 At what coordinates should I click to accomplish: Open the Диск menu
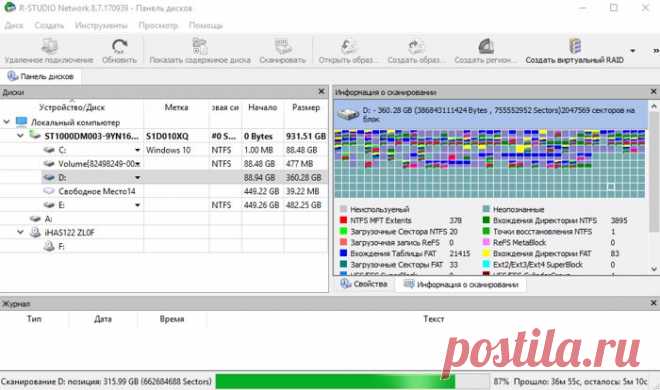13,25
